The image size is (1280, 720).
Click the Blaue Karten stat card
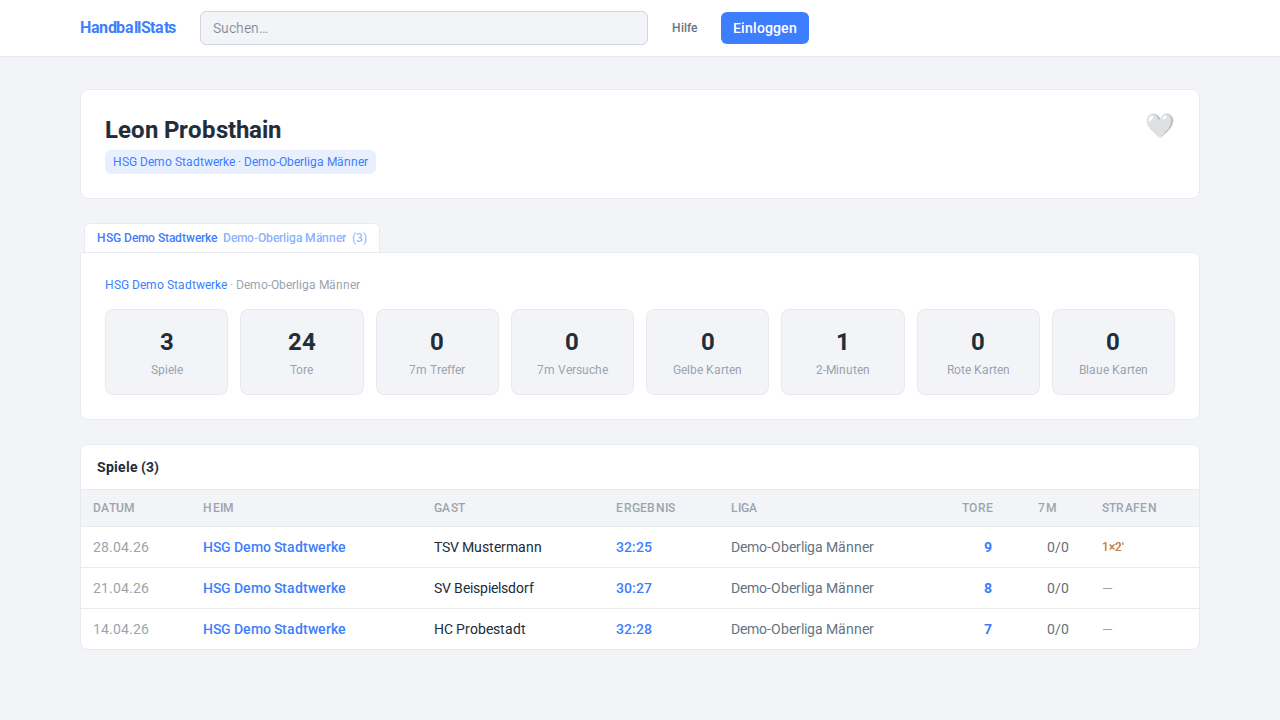[x=1113, y=352]
